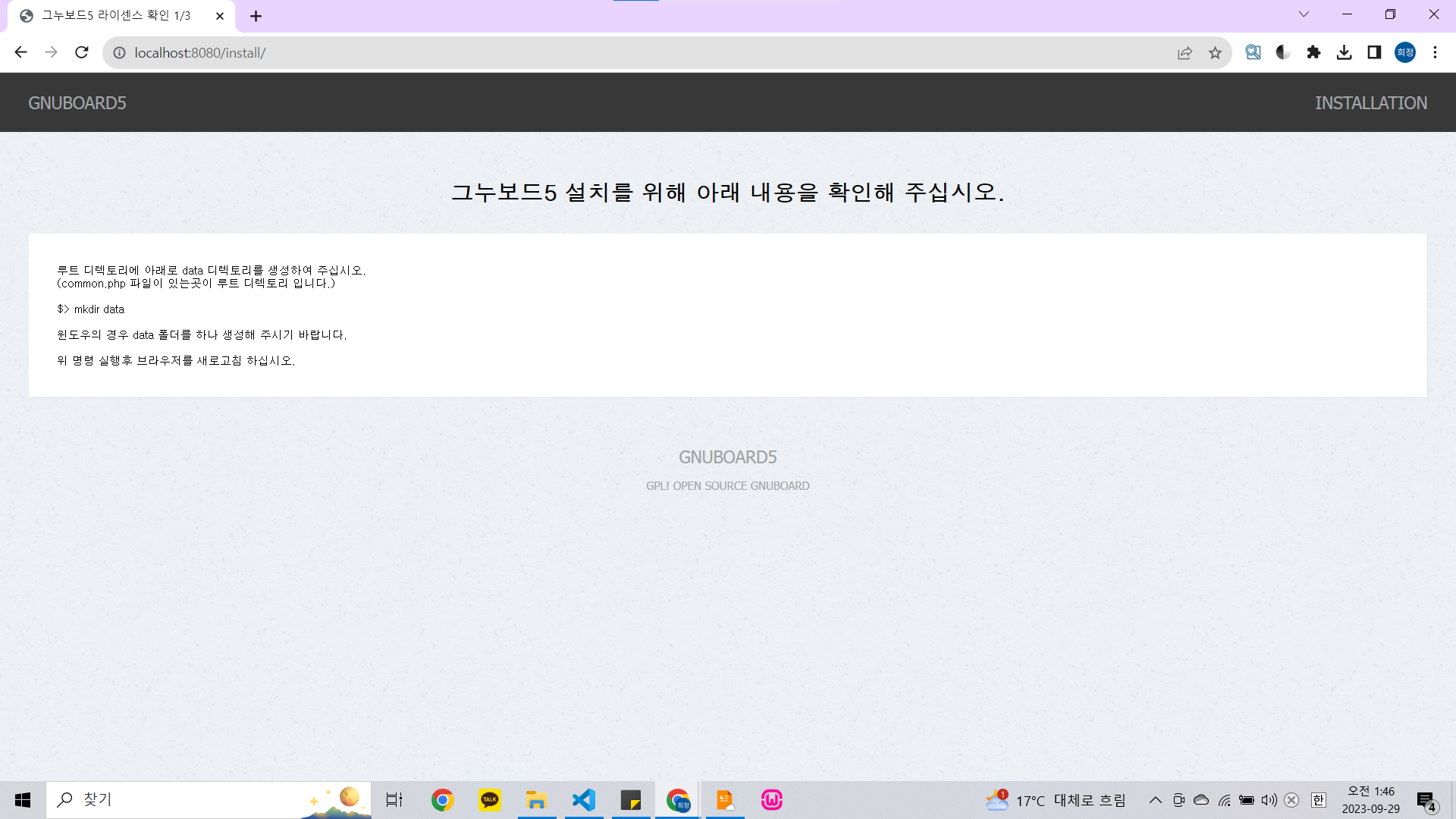
Task: Click the footer GNUBOARD5 text
Action: pyautogui.click(x=728, y=457)
